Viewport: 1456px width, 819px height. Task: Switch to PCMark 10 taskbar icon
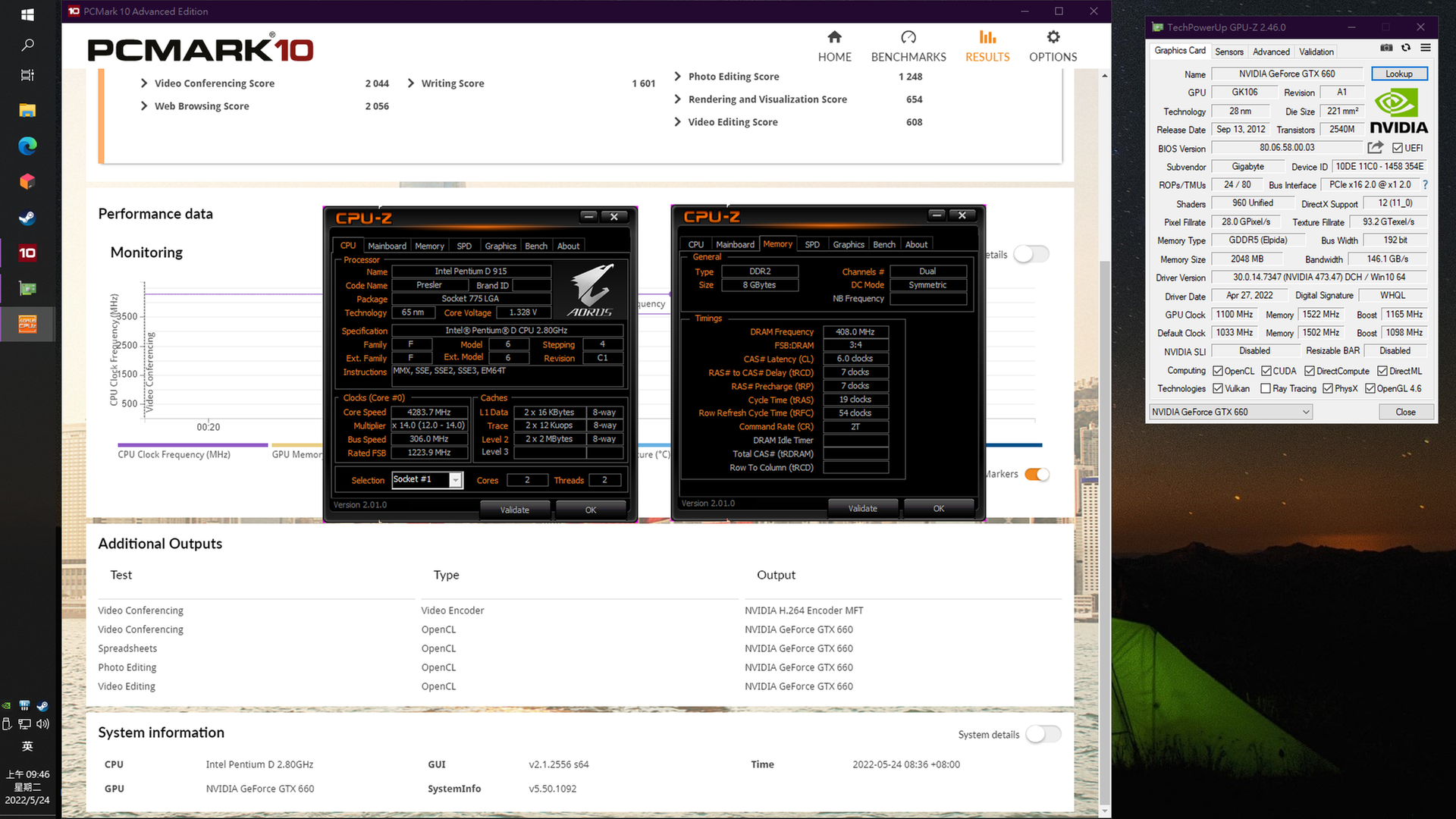click(27, 253)
